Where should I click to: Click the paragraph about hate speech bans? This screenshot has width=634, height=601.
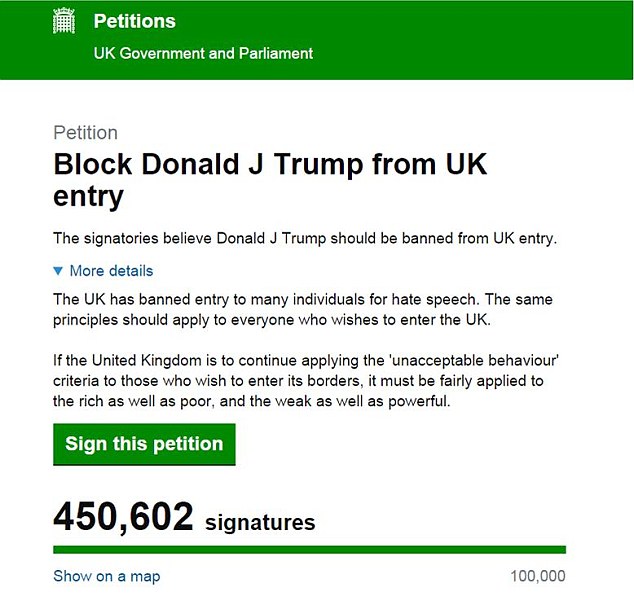302,309
